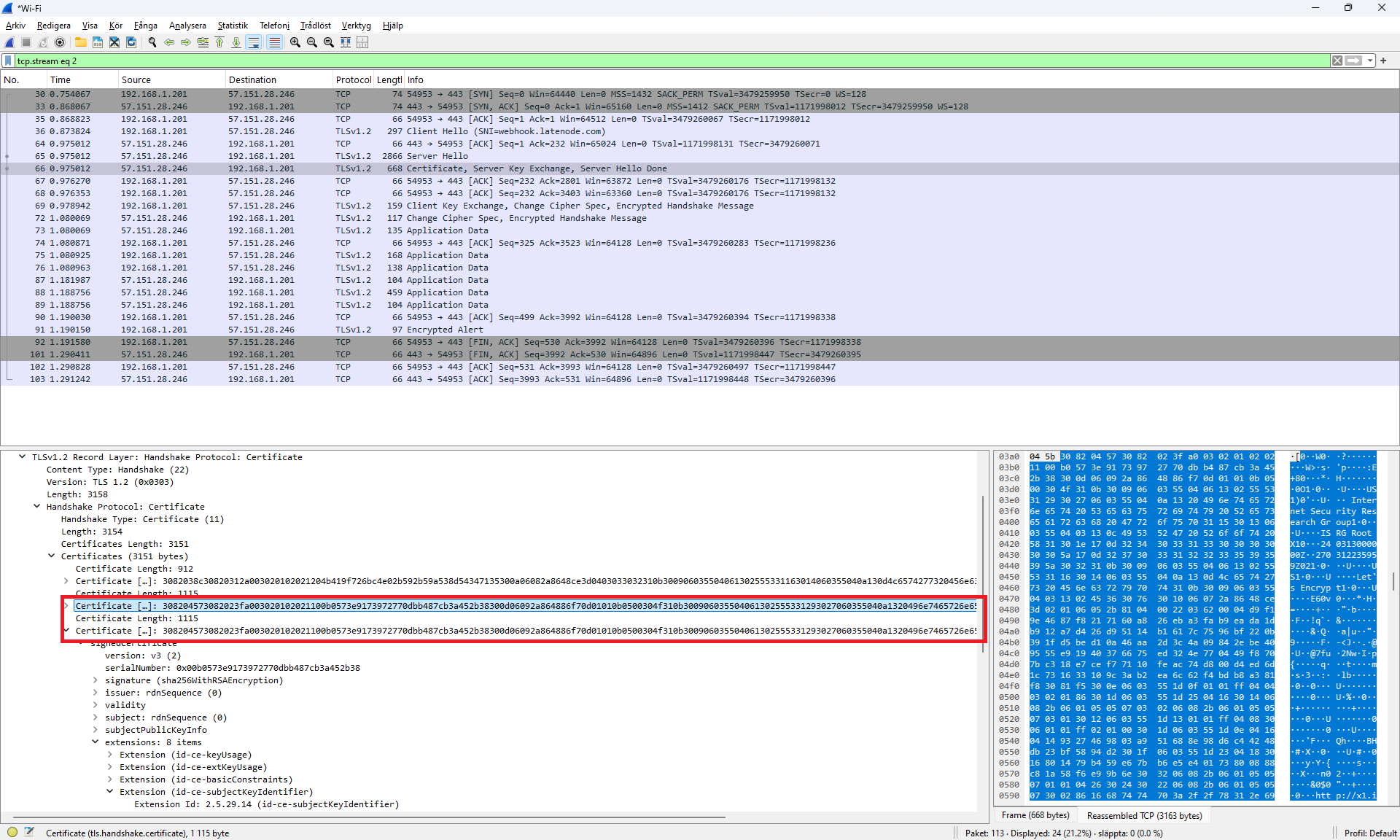Open the Statistik menu
Viewport: 1400px width, 840px height.
[233, 26]
